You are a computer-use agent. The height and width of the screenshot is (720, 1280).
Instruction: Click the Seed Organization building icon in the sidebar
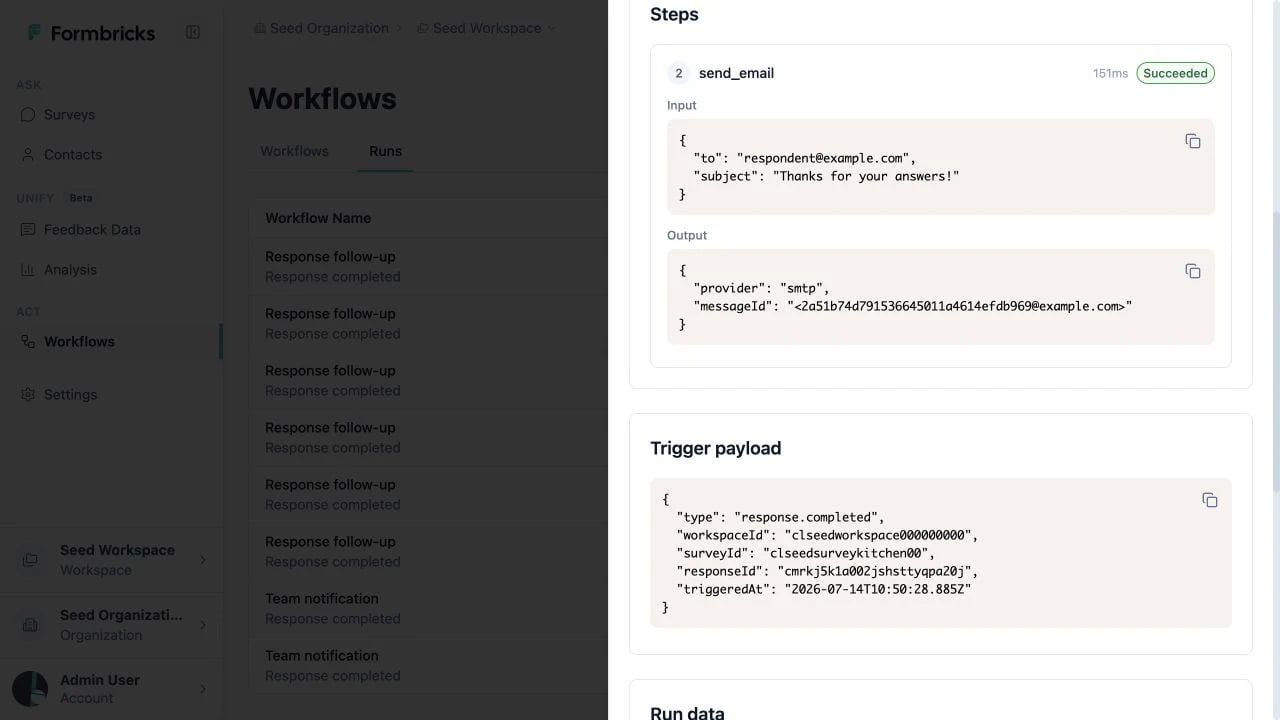point(30,625)
